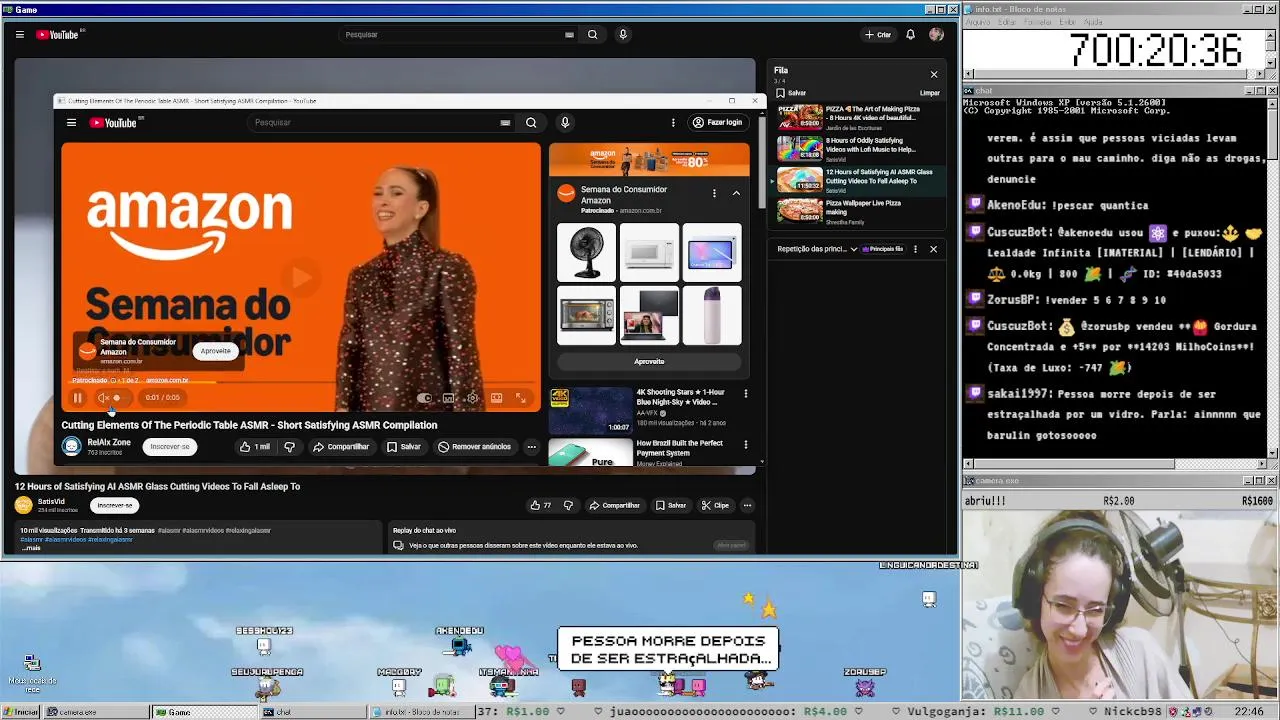
Task: Open the notifications bell
Action: [x=910, y=34]
